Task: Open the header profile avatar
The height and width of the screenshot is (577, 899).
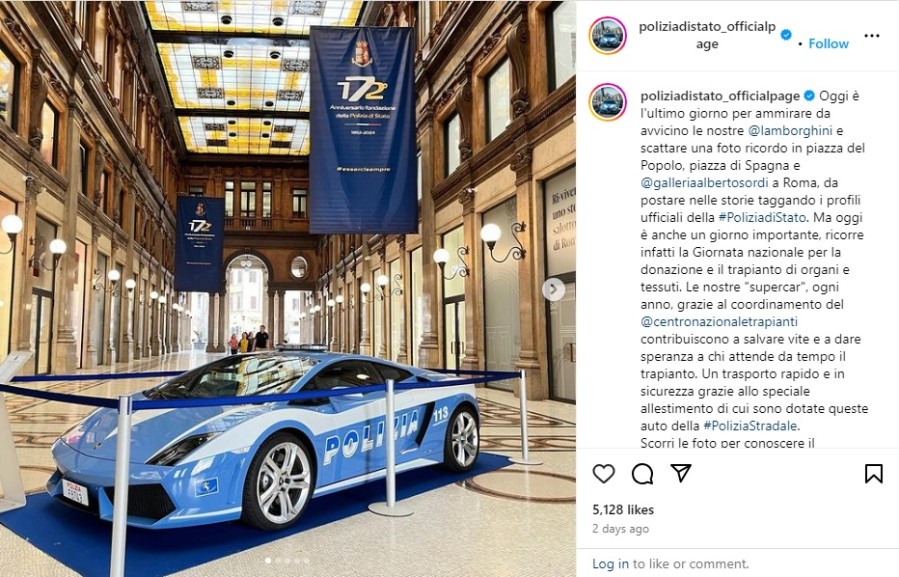Action: pos(608,36)
